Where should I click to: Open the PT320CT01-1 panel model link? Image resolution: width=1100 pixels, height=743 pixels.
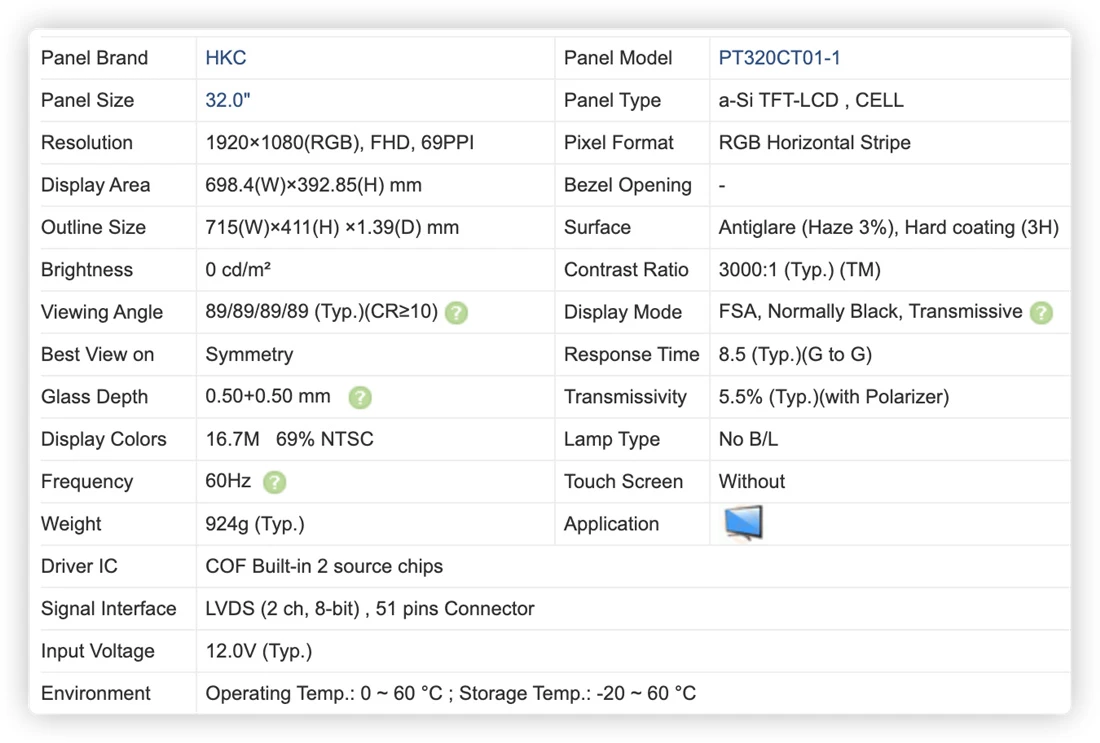click(779, 58)
